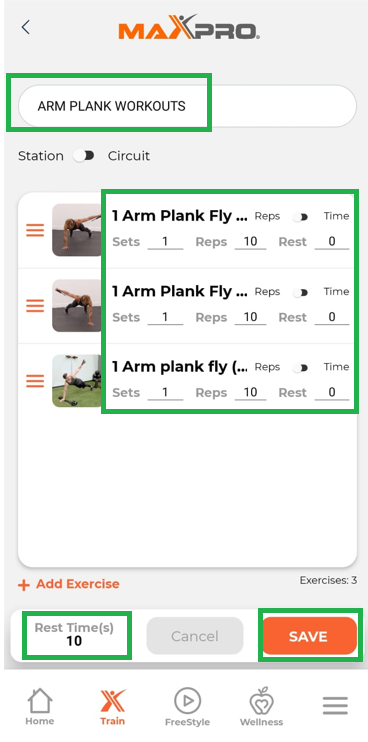Open the Home tab icon

40,701
